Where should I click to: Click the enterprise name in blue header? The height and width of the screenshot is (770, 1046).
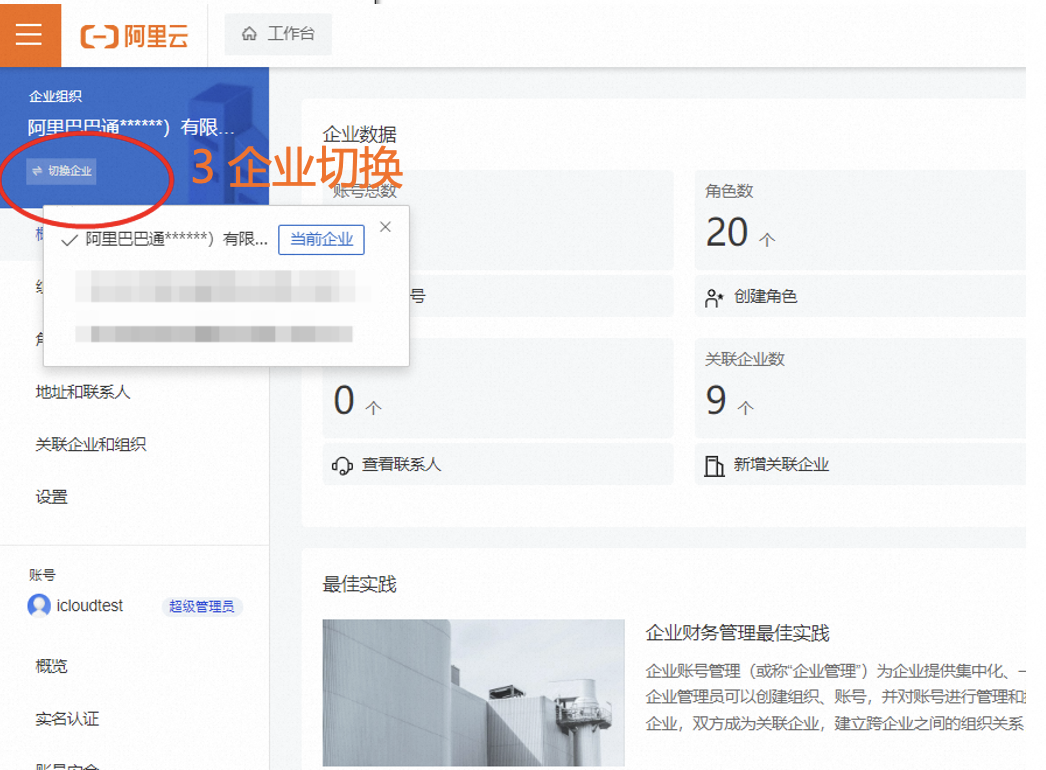click(x=131, y=127)
